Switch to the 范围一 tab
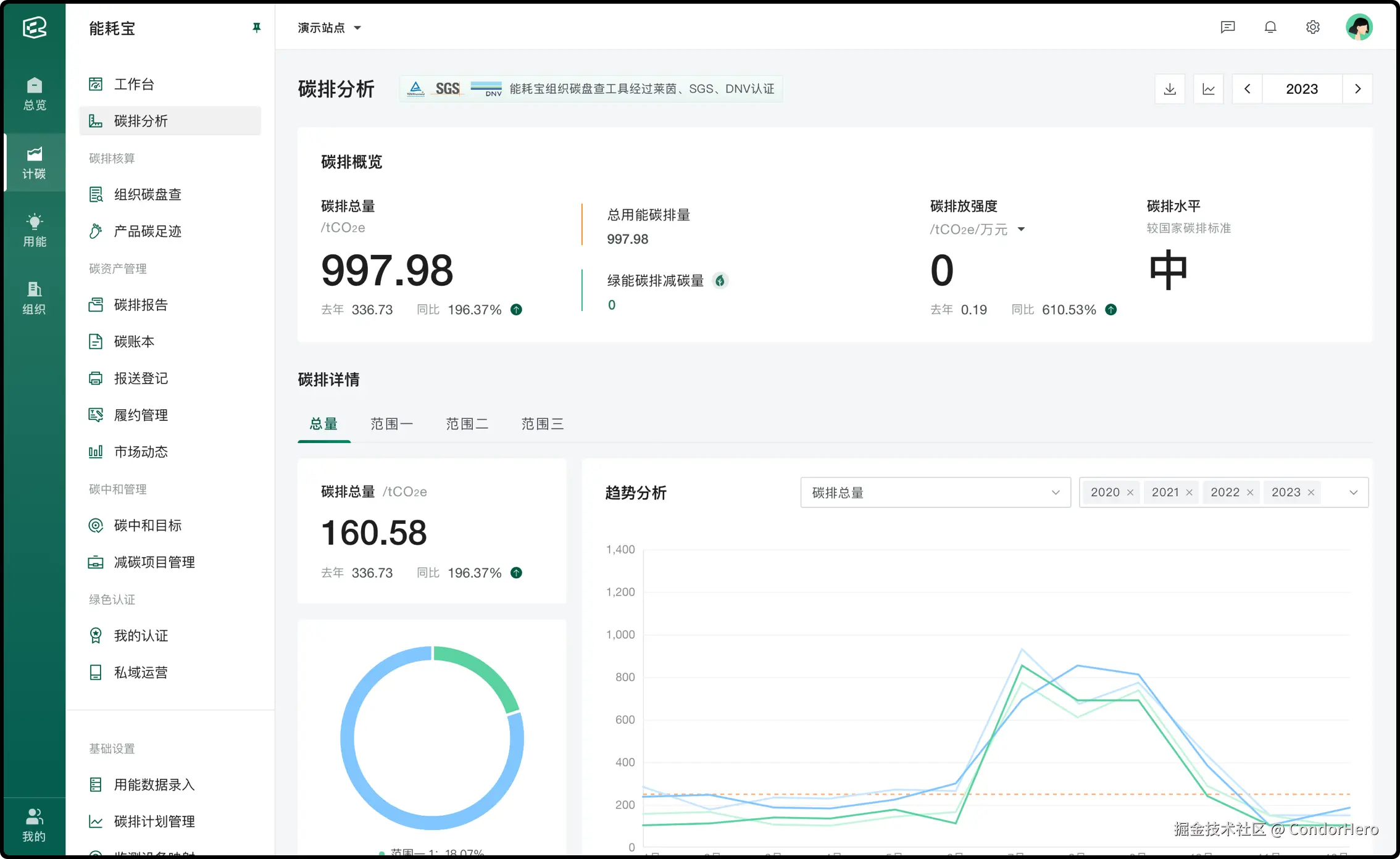 coord(391,424)
